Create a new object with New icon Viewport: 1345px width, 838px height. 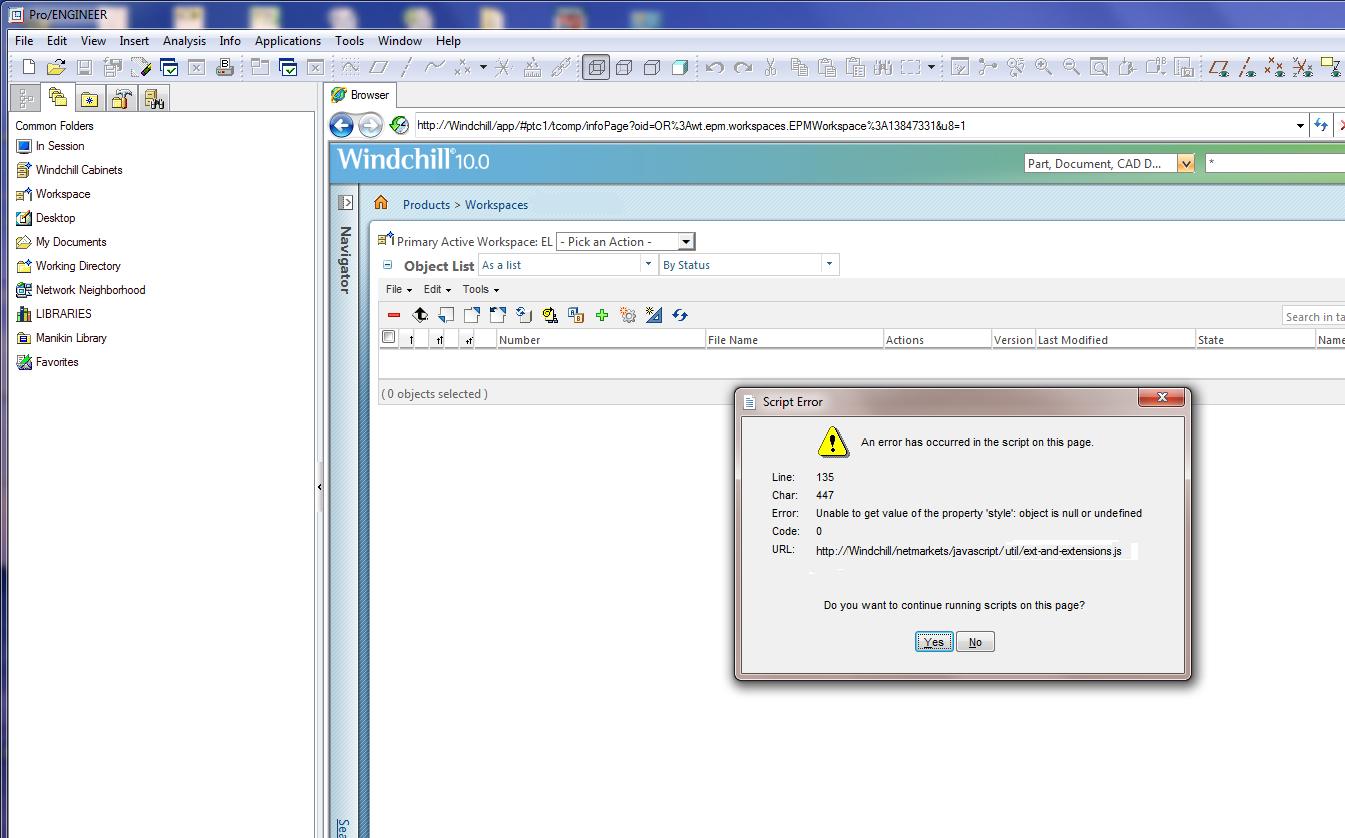point(28,67)
